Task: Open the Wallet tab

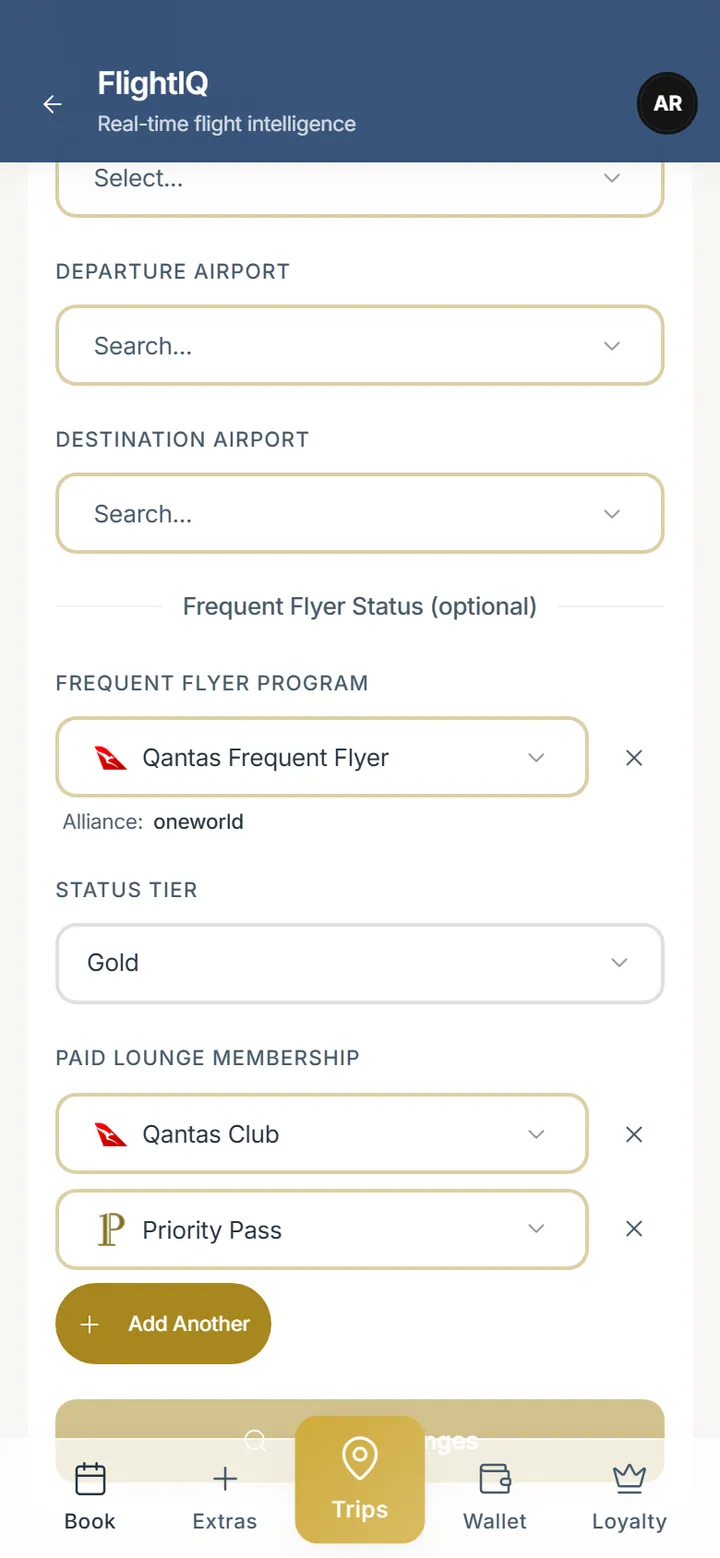Action: point(495,1496)
